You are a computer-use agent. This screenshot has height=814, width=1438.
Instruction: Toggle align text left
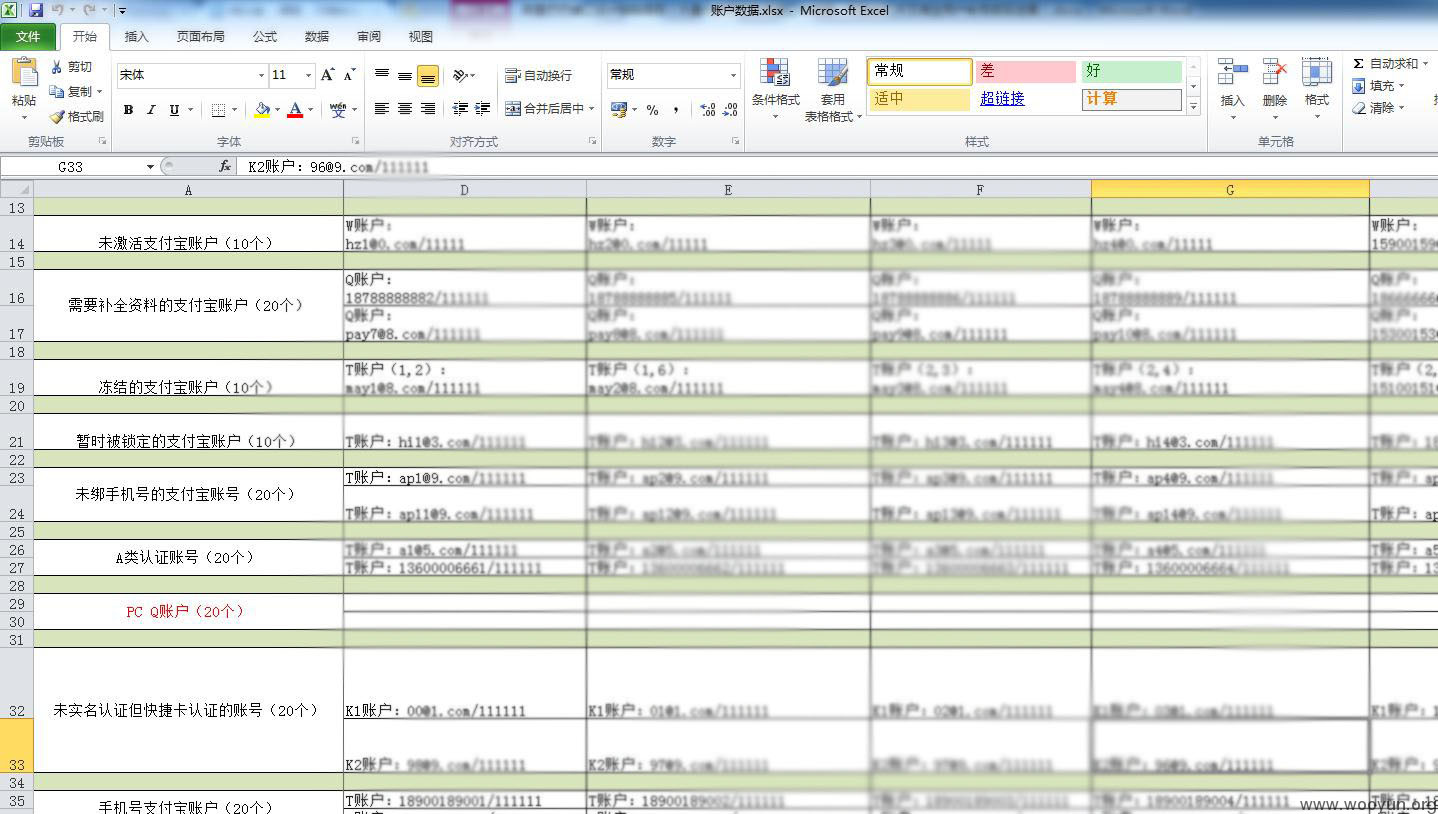pyautogui.click(x=382, y=109)
